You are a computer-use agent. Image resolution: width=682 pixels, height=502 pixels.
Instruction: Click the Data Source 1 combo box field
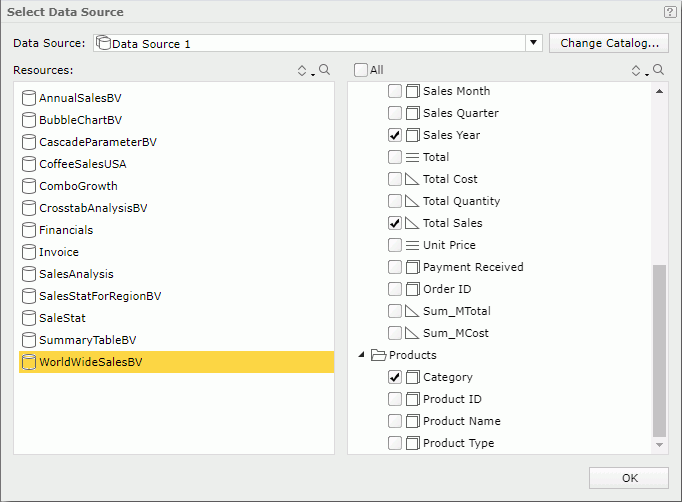318,43
